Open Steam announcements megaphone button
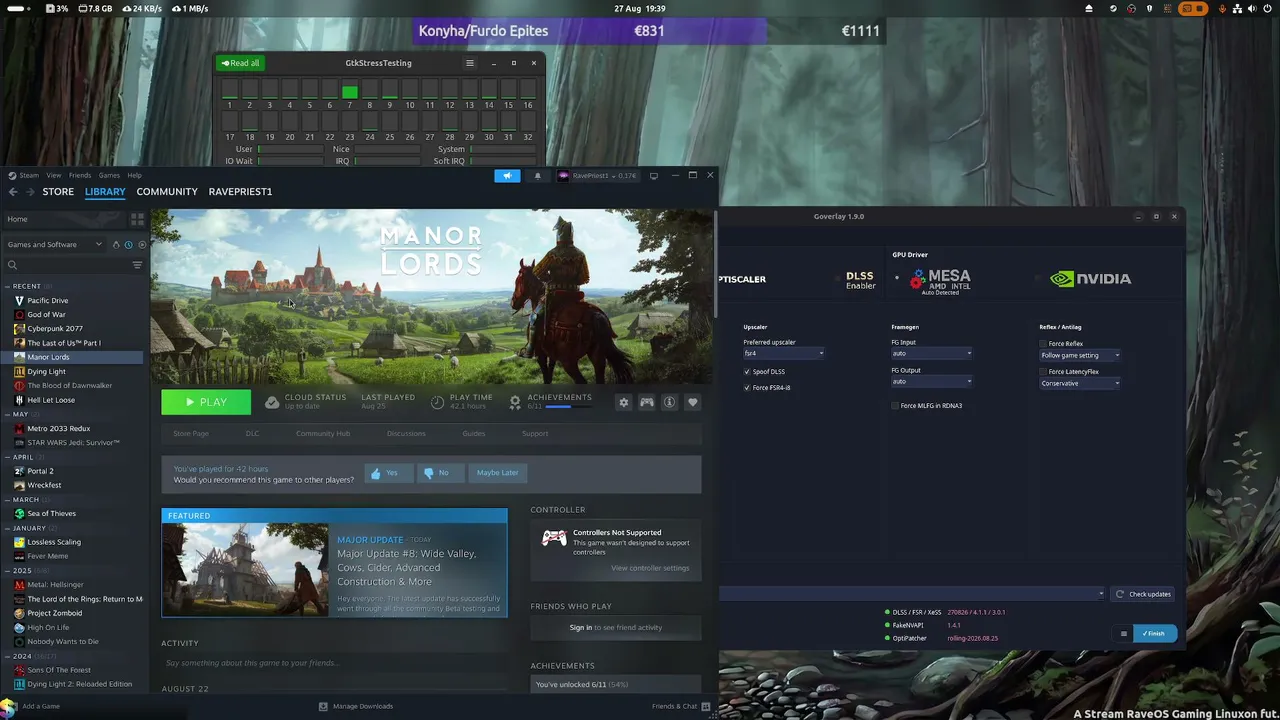Viewport: 1280px width, 720px height. pyautogui.click(x=507, y=176)
